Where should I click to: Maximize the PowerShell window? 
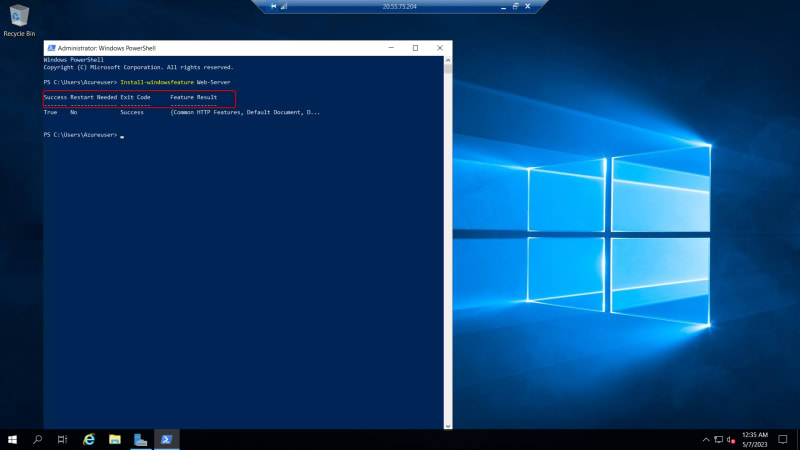click(x=415, y=48)
